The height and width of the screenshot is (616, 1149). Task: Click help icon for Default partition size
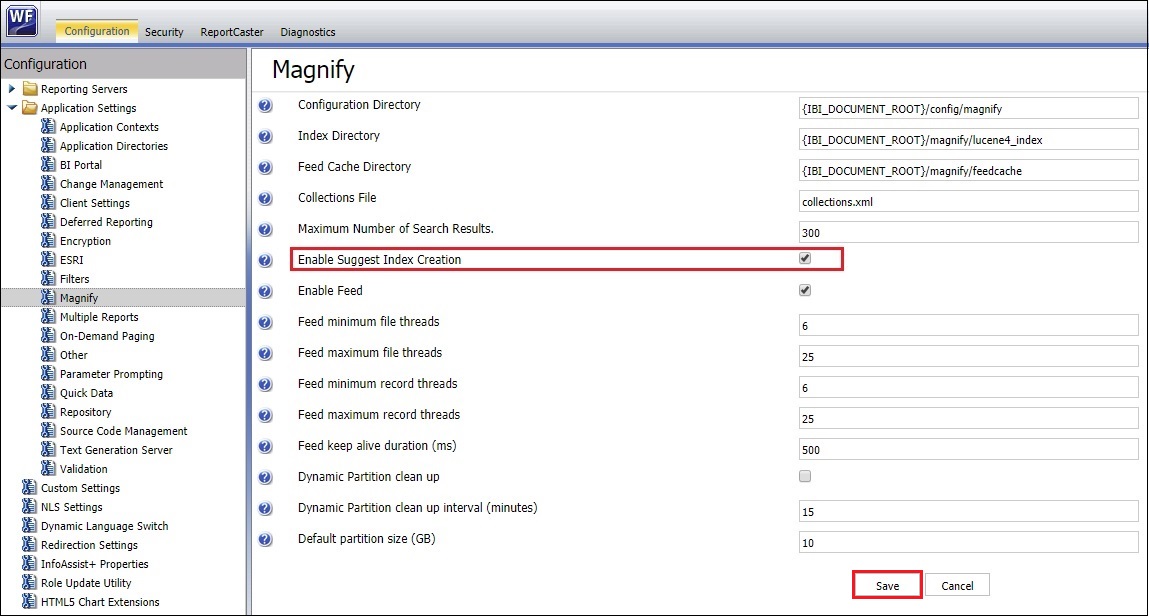pos(265,540)
